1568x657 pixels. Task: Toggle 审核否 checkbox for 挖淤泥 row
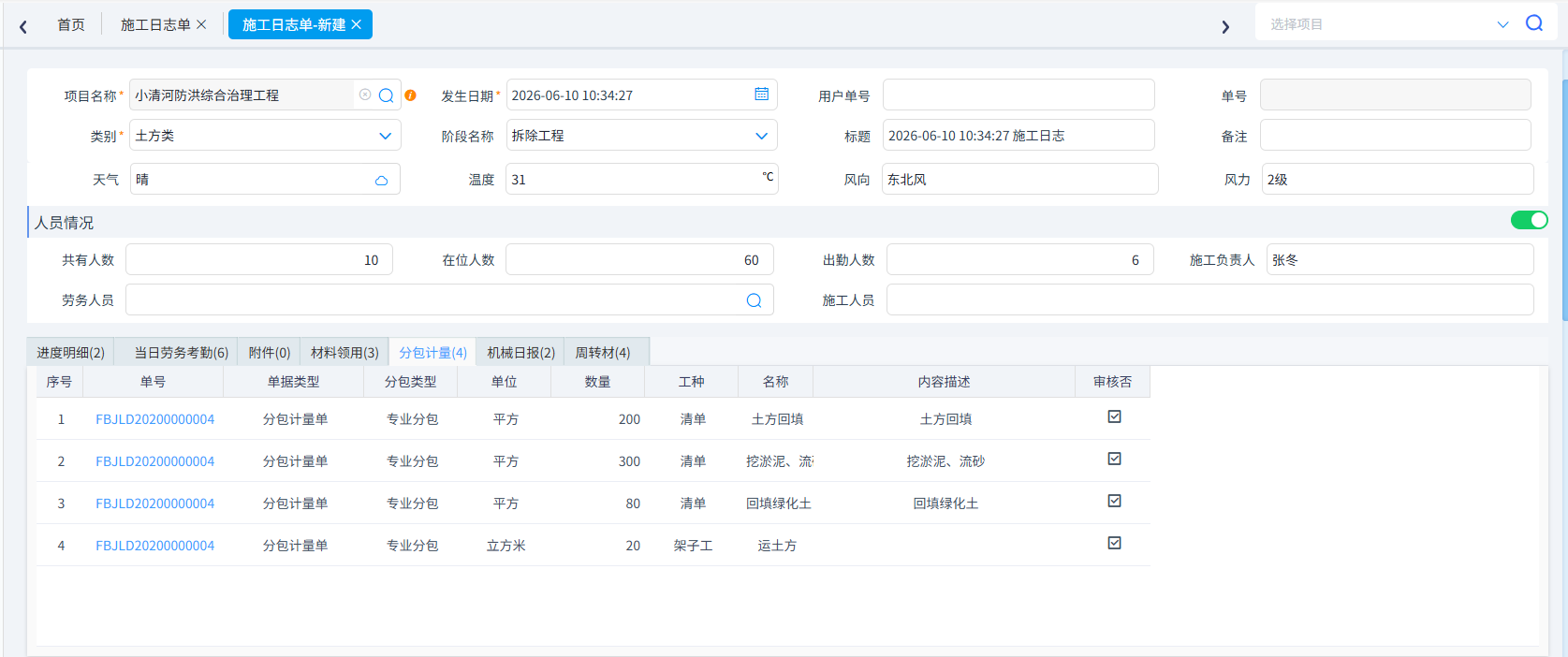coord(1114,459)
